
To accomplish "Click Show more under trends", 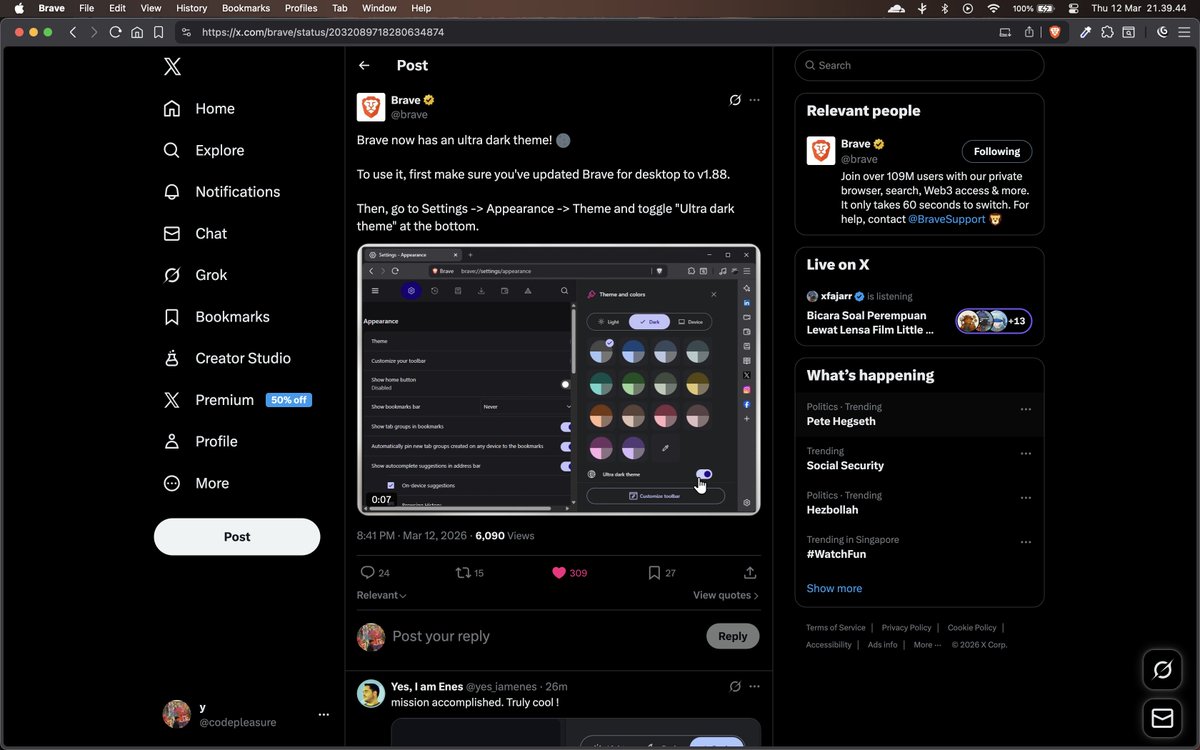I will click(834, 588).
